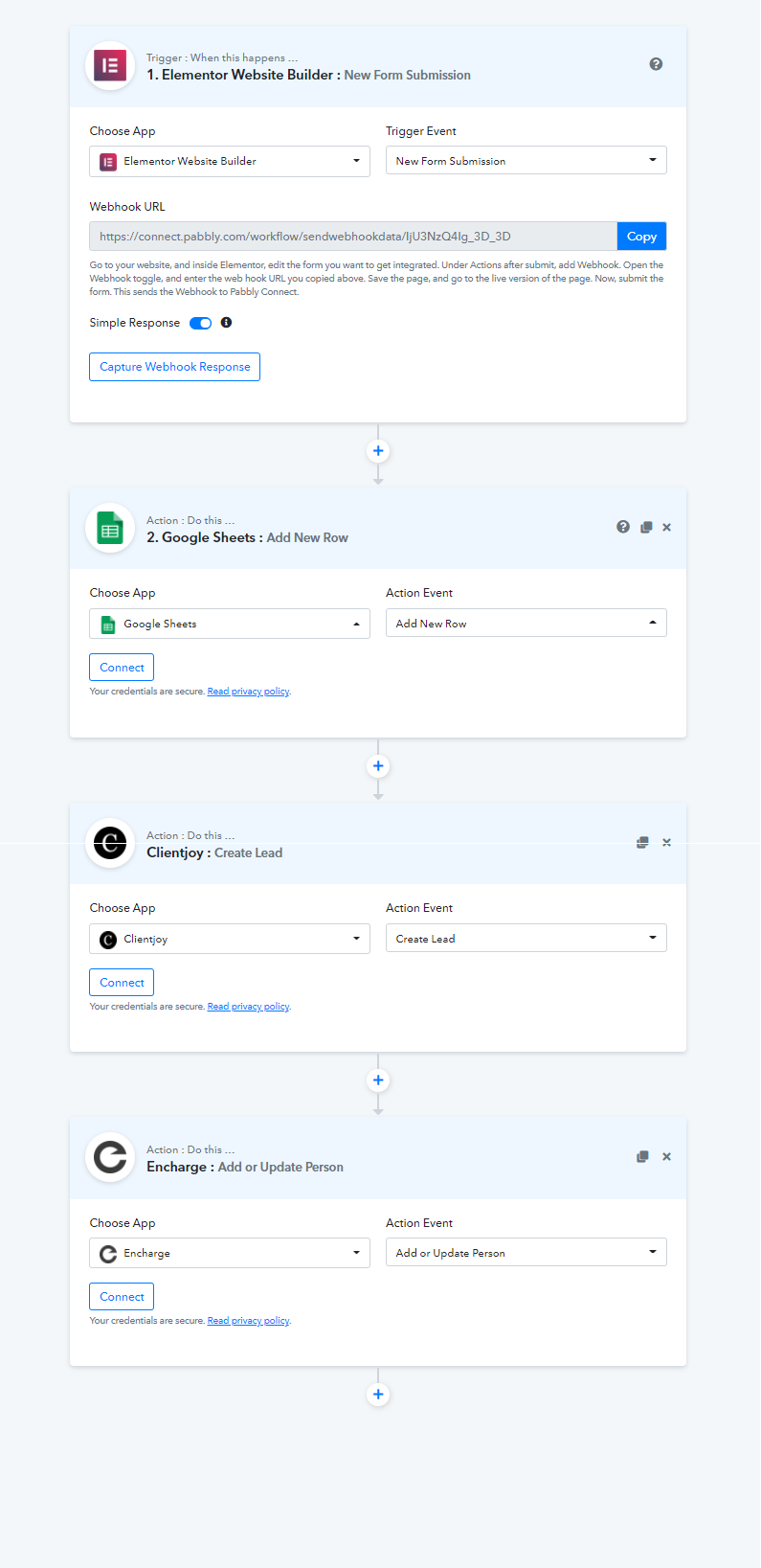
Task: Click Capture Webhook Response button
Action: (174, 367)
